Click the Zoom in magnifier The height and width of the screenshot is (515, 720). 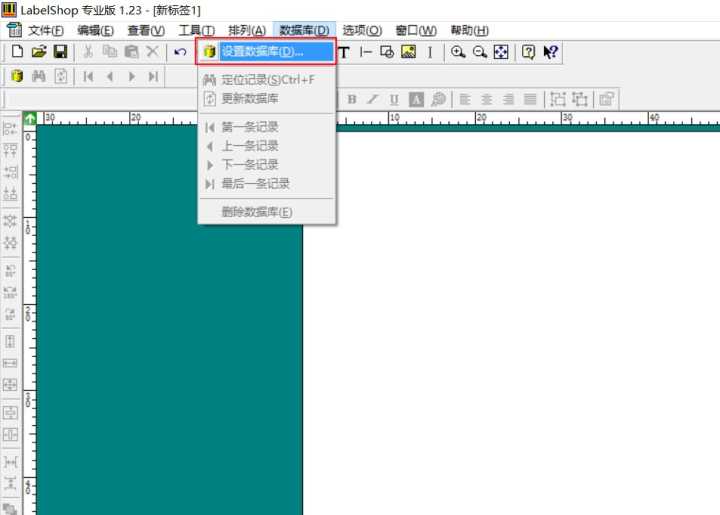point(458,52)
